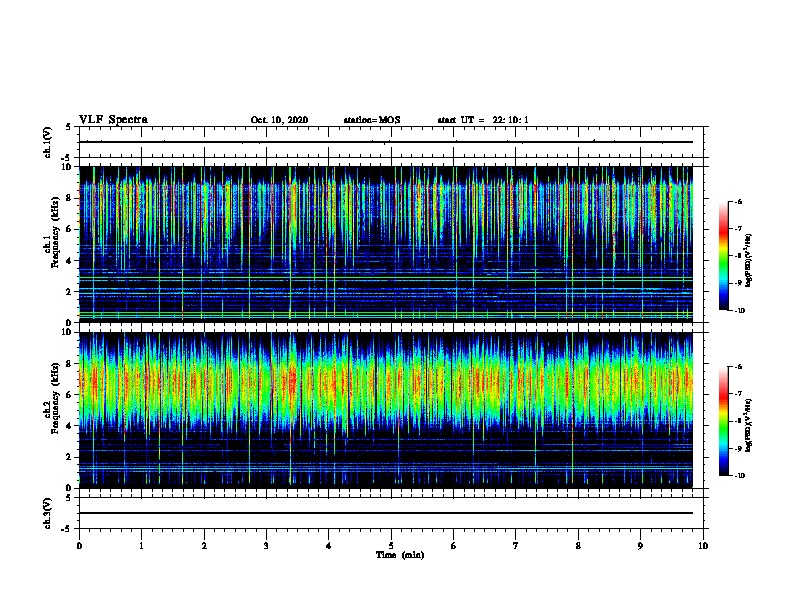This screenshot has height=612, width=792.
Task: Click time axis tick label "10"
Action: [x=703, y=546]
